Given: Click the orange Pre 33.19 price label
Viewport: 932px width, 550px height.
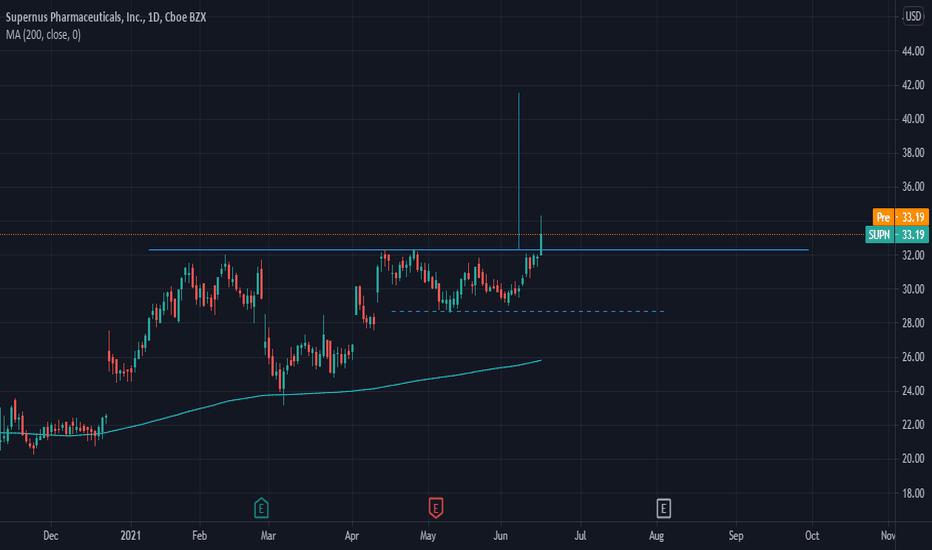Looking at the screenshot, I should click(x=900, y=217).
